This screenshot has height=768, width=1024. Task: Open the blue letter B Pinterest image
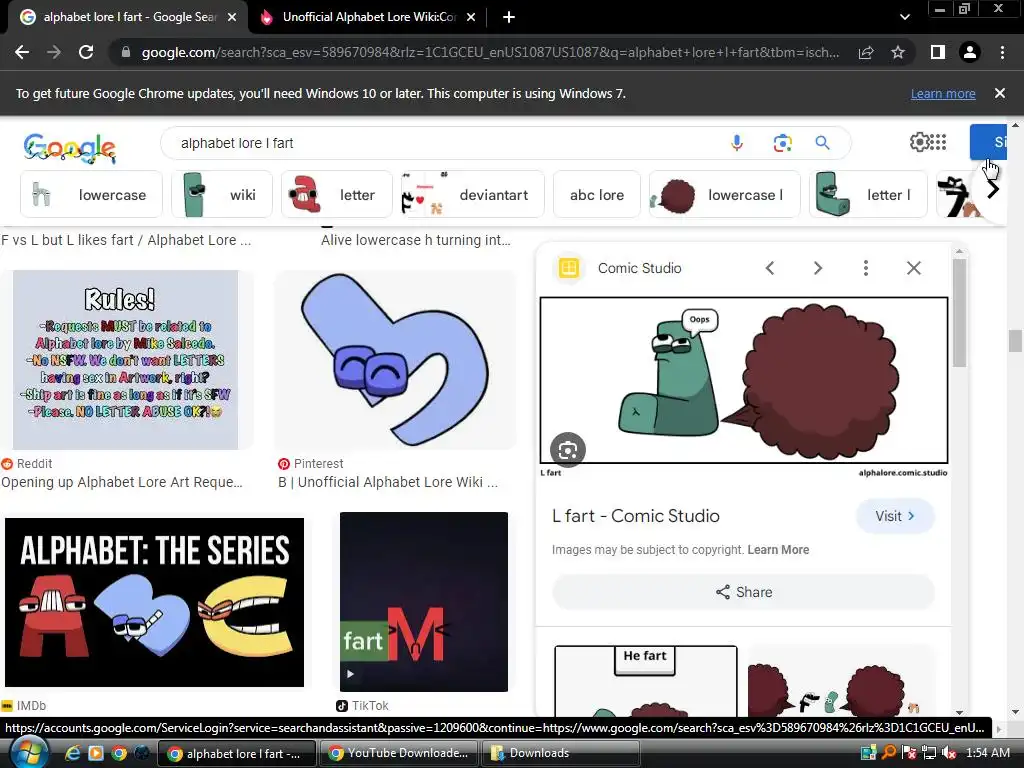pos(395,360)
